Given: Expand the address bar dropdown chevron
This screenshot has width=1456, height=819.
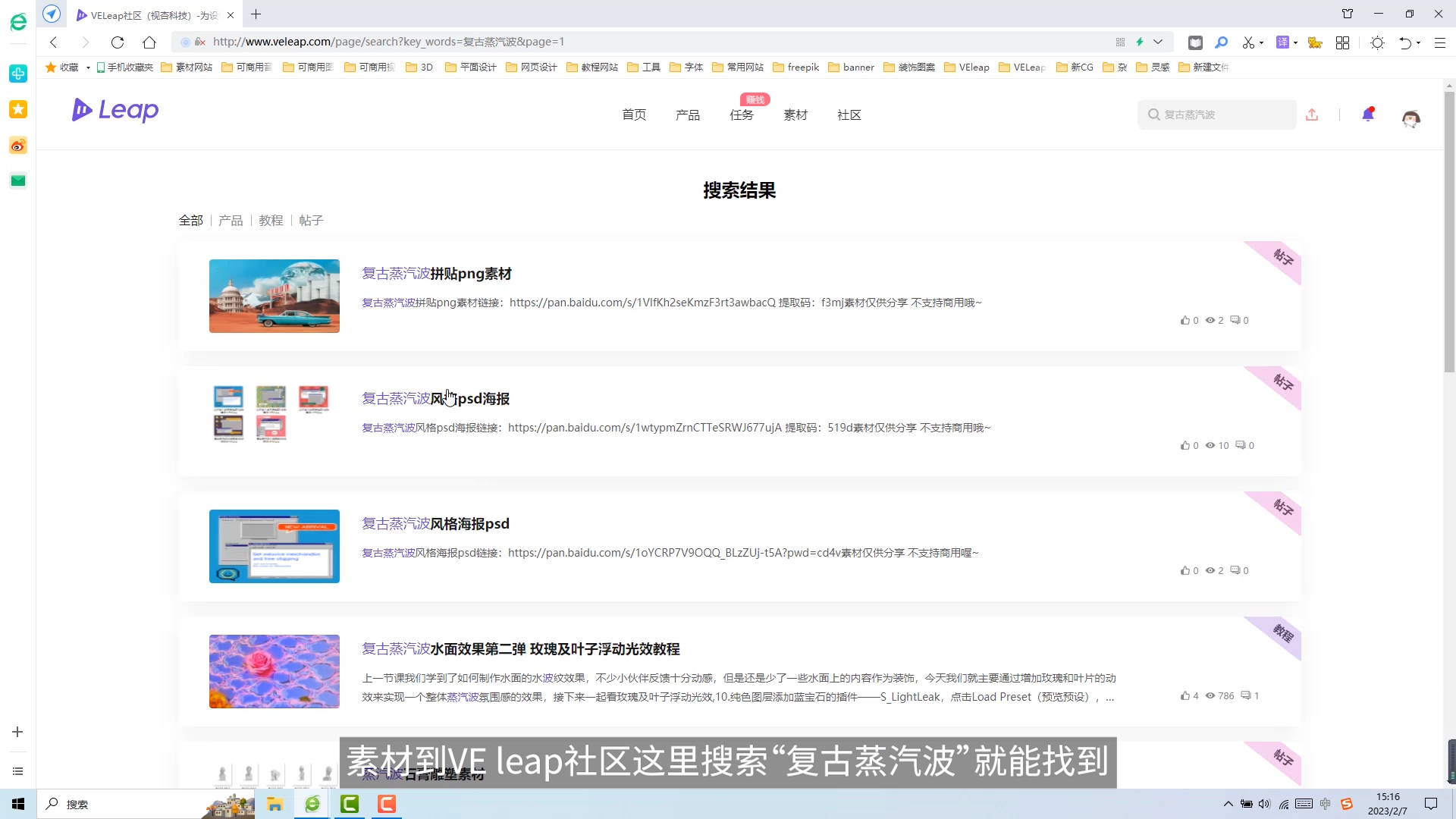Looking at the screenshot, I should click(x=1158, y=42).
